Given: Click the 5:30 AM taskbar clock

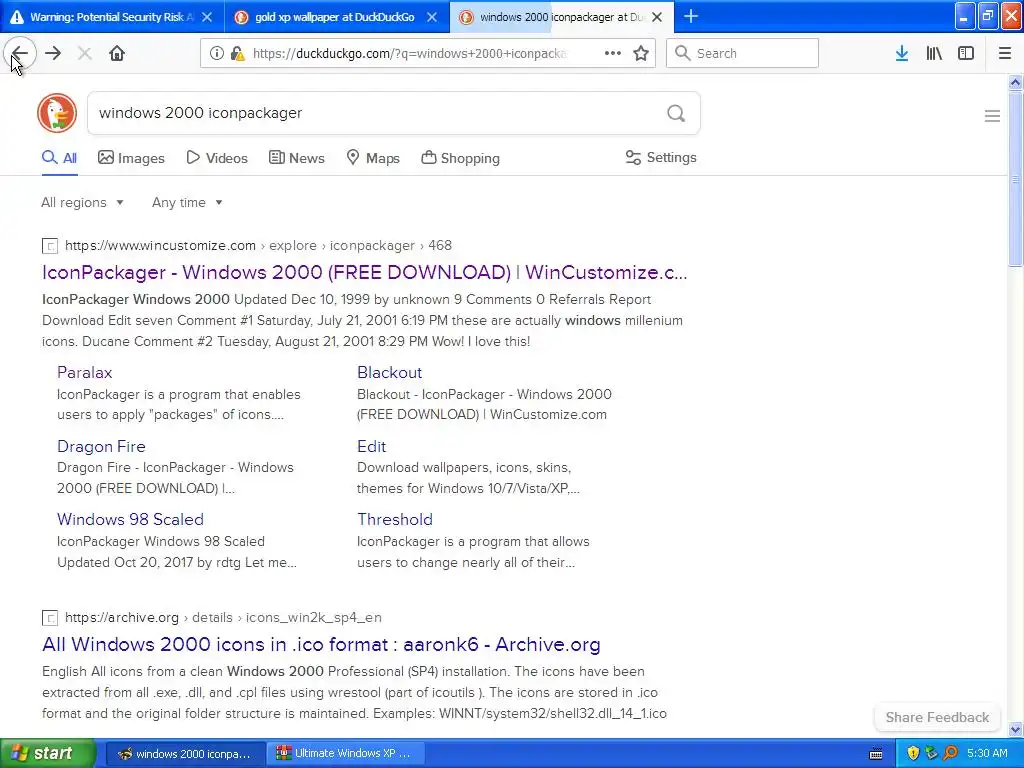Looking at the screenshot, I should [x=987, y=753].
